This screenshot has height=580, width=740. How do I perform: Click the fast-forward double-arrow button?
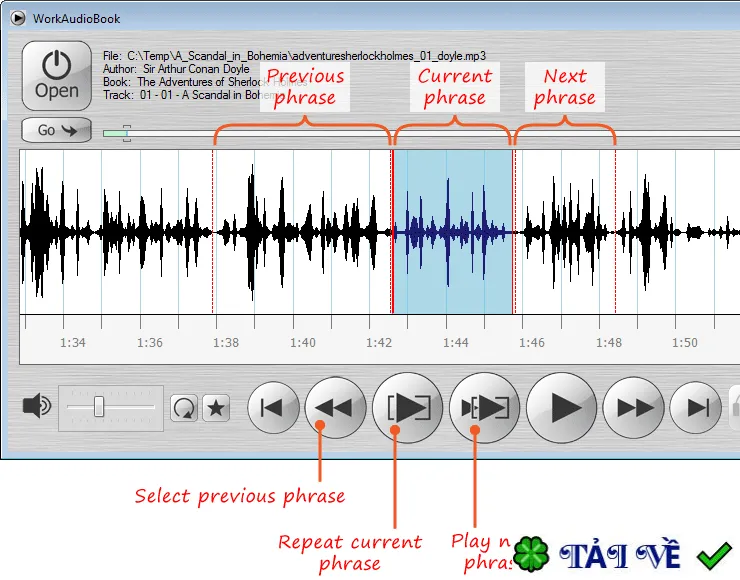coord(633,408)
